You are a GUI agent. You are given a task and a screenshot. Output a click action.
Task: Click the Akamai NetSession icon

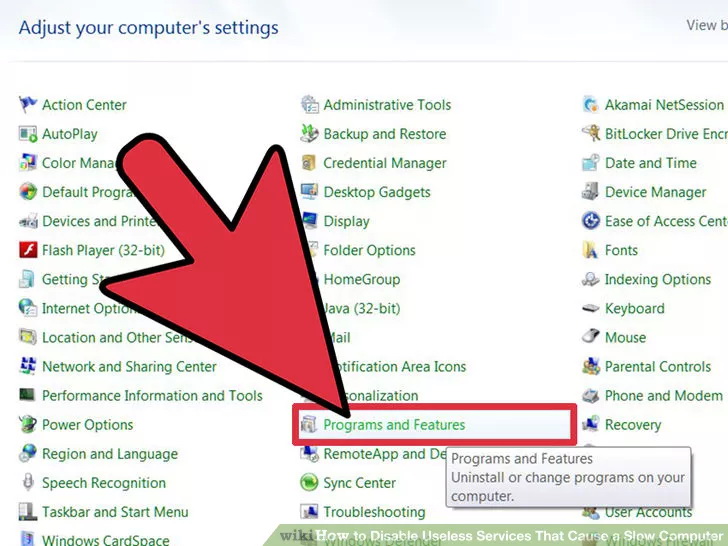coord(591,104)
